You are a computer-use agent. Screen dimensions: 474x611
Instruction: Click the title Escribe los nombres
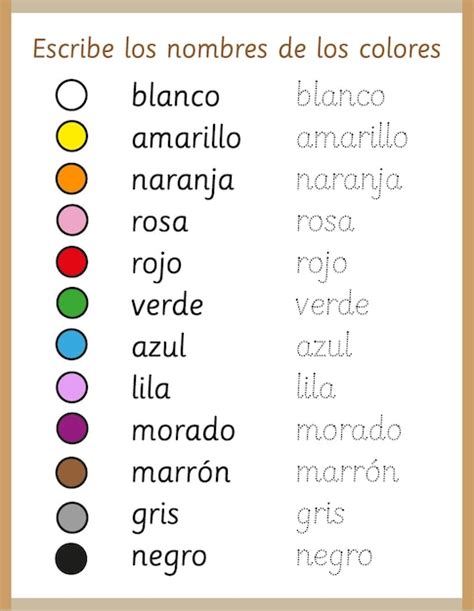click(150, 48)
